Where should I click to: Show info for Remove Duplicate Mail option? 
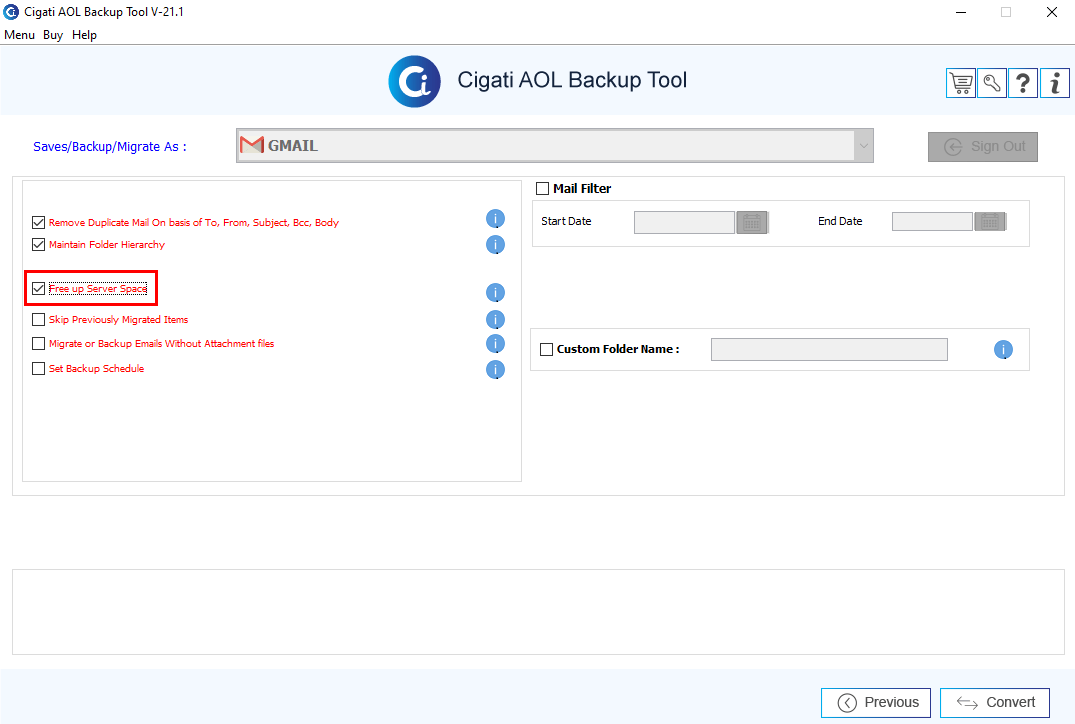click(x=495, y=219)
